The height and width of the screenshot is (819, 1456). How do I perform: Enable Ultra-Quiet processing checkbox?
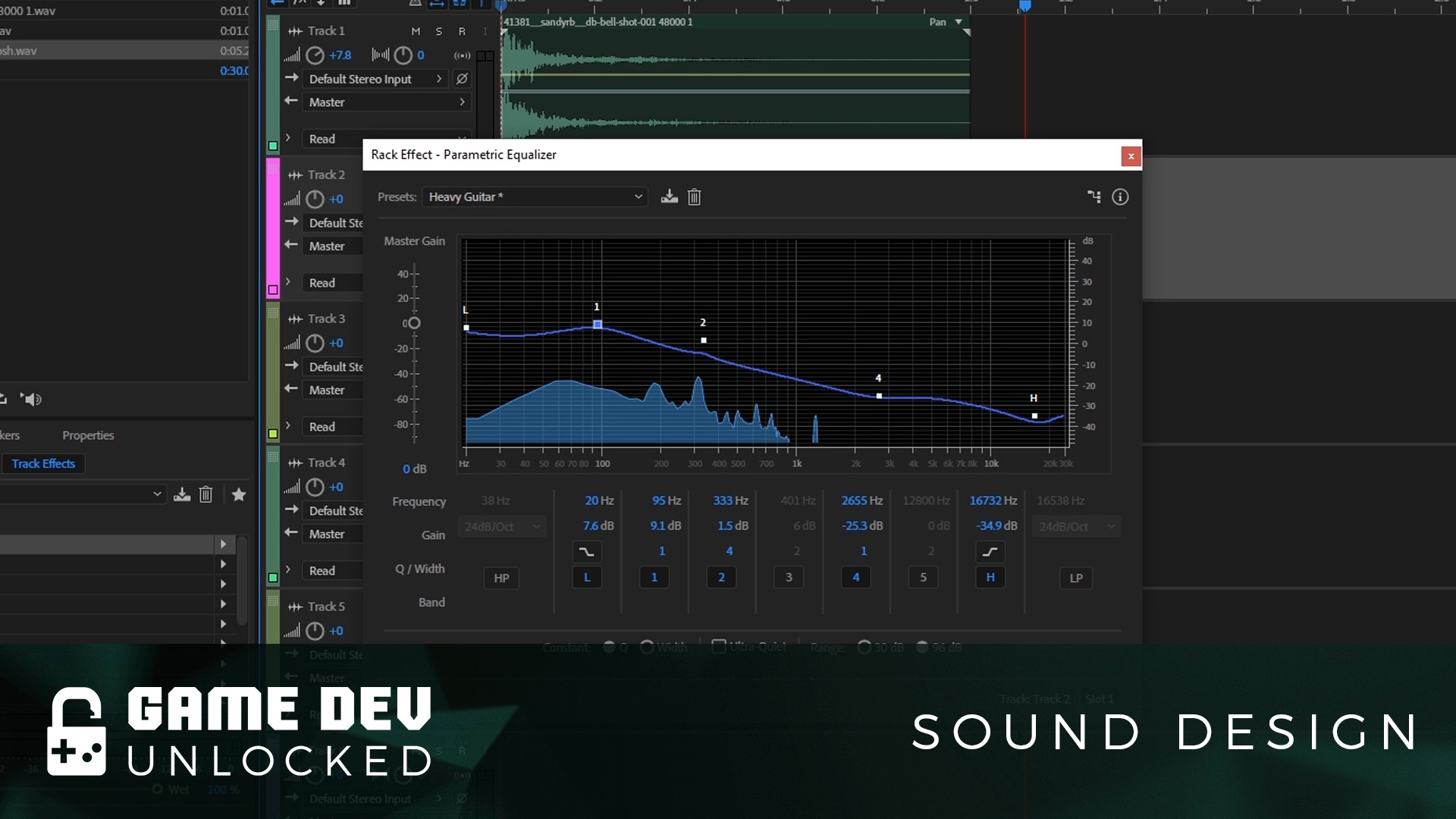click(718, 646)
